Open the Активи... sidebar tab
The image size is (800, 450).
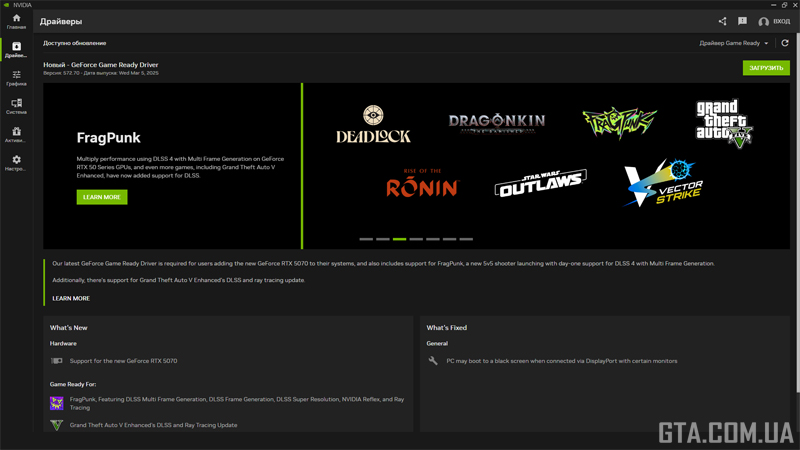point(16,135)
